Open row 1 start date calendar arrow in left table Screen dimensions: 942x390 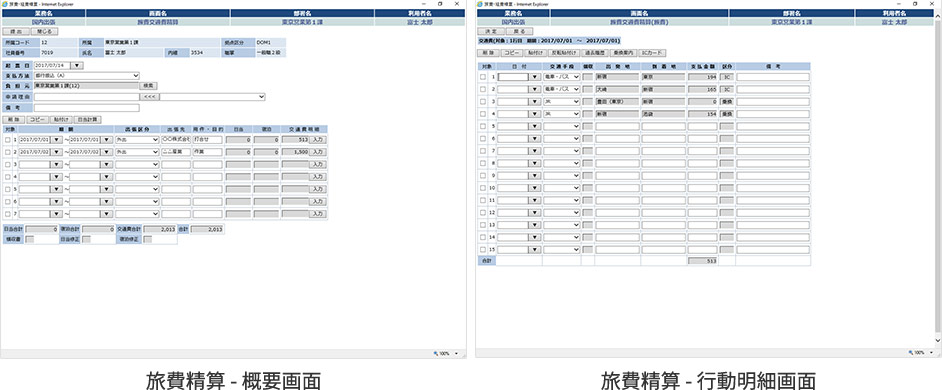pos(56,139)
